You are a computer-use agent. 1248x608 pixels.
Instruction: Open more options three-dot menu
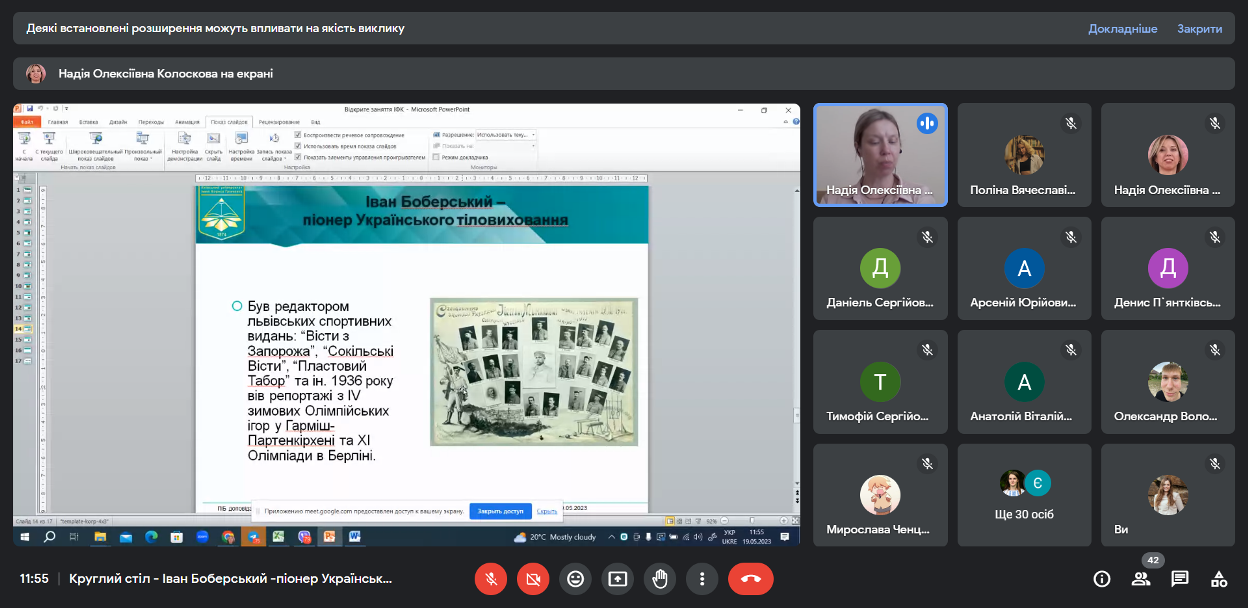point(703,578)
